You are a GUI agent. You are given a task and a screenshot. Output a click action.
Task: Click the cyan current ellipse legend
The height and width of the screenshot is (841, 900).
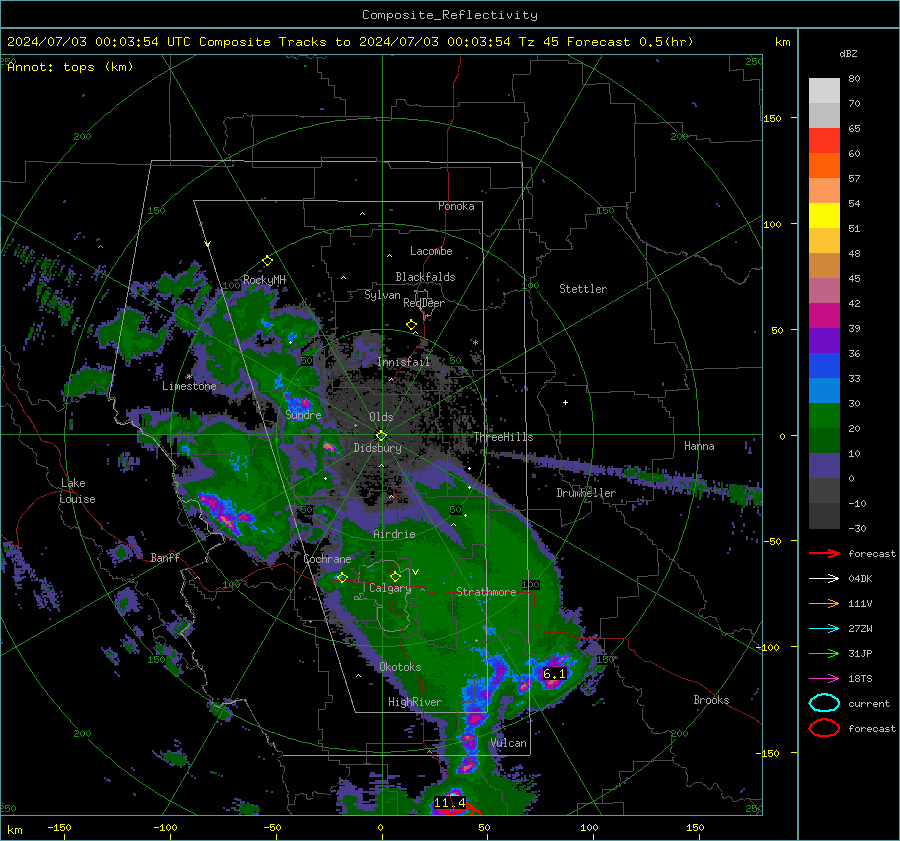click(824, 703)
